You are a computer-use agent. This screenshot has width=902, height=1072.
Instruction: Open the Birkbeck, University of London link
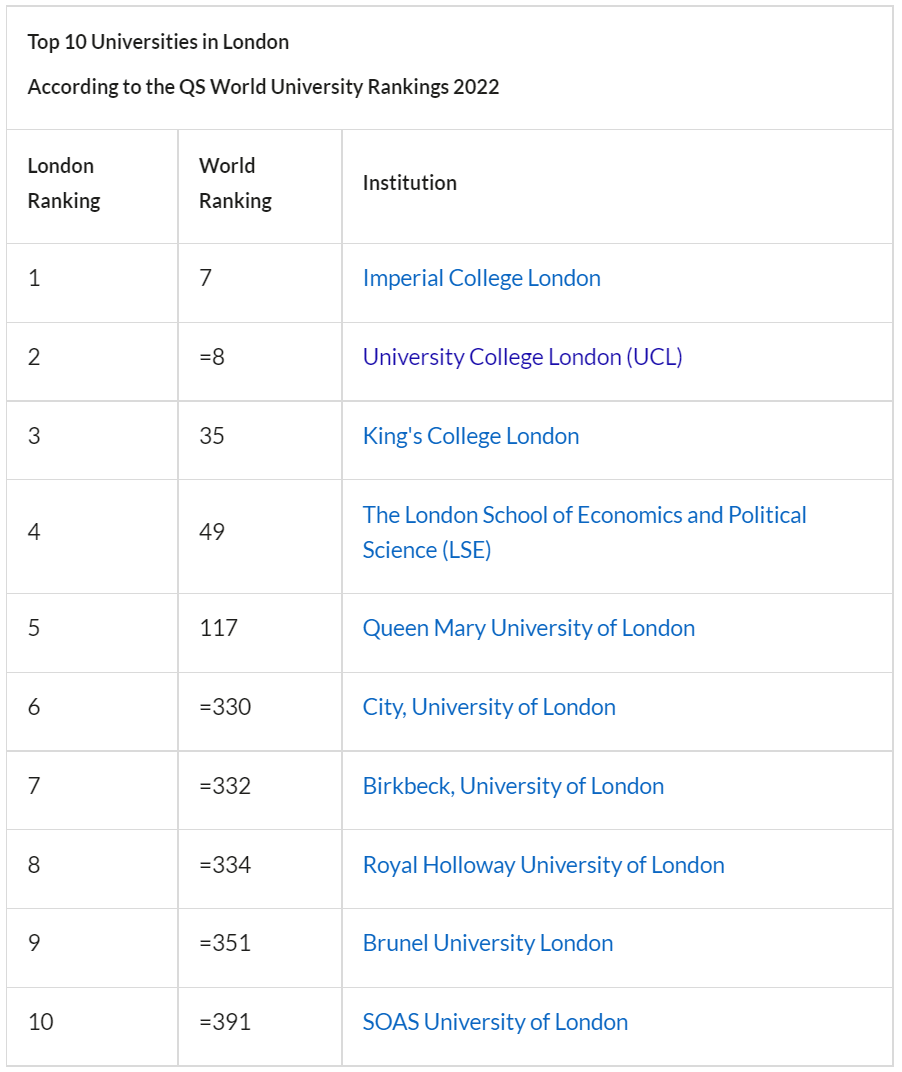click(513, 786)
